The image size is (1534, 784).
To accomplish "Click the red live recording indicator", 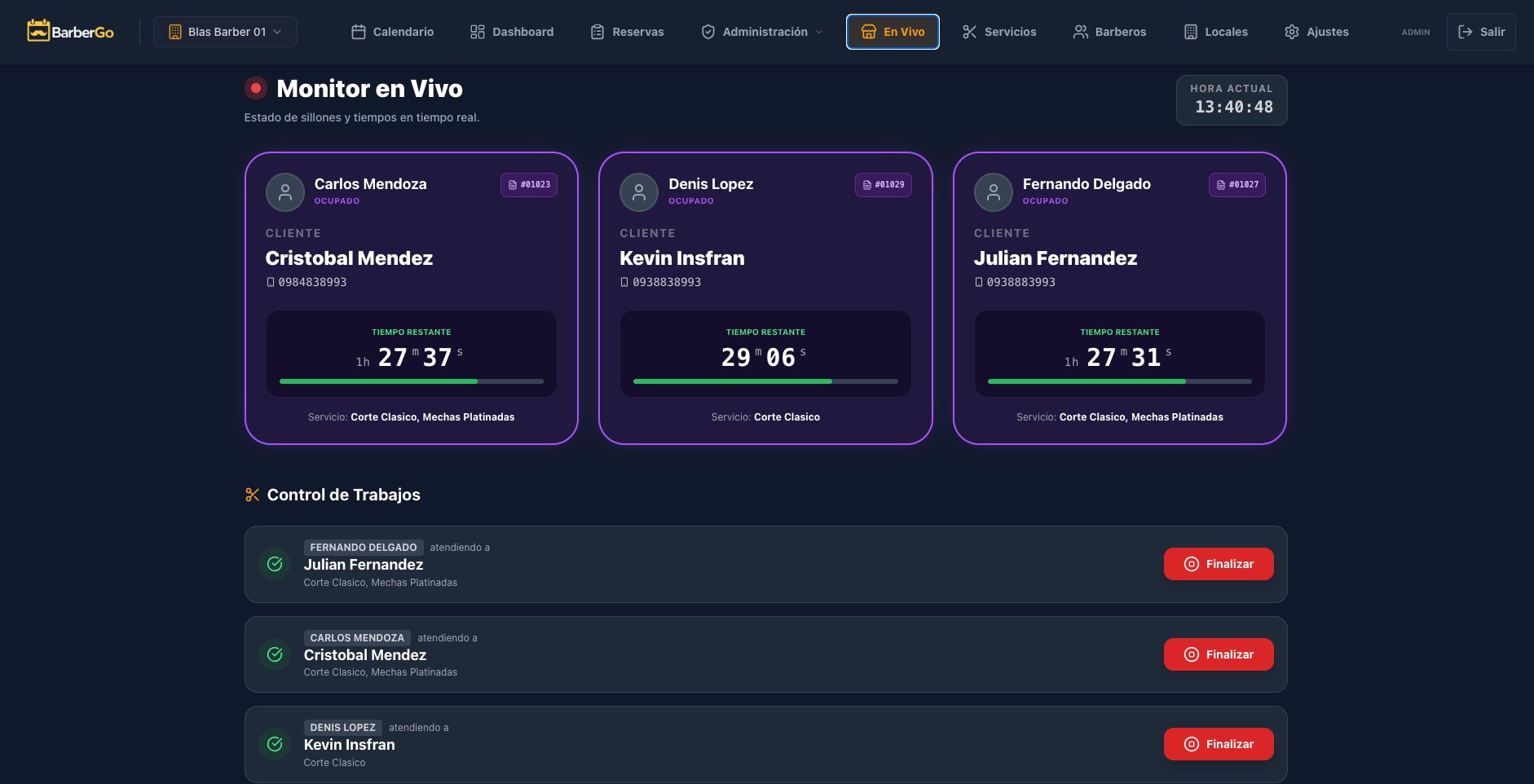I will (x=256, y=88).
